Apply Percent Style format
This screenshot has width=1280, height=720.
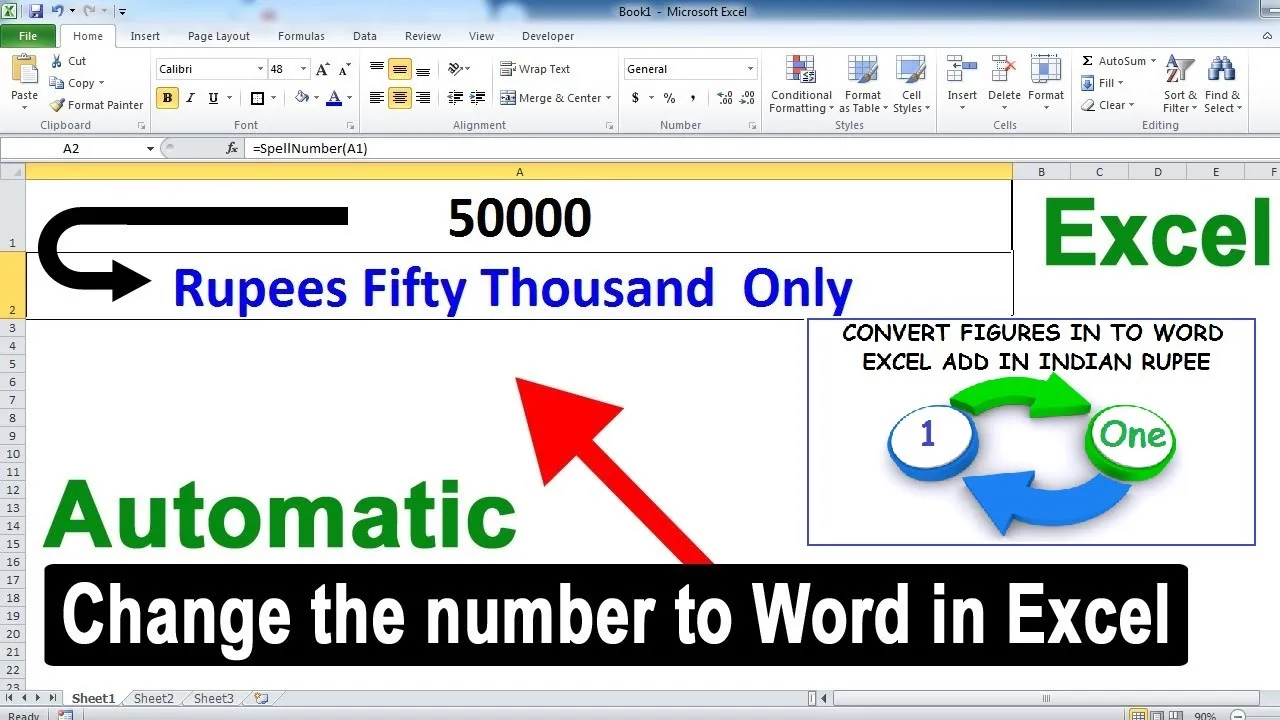click(x=669, y=98)
